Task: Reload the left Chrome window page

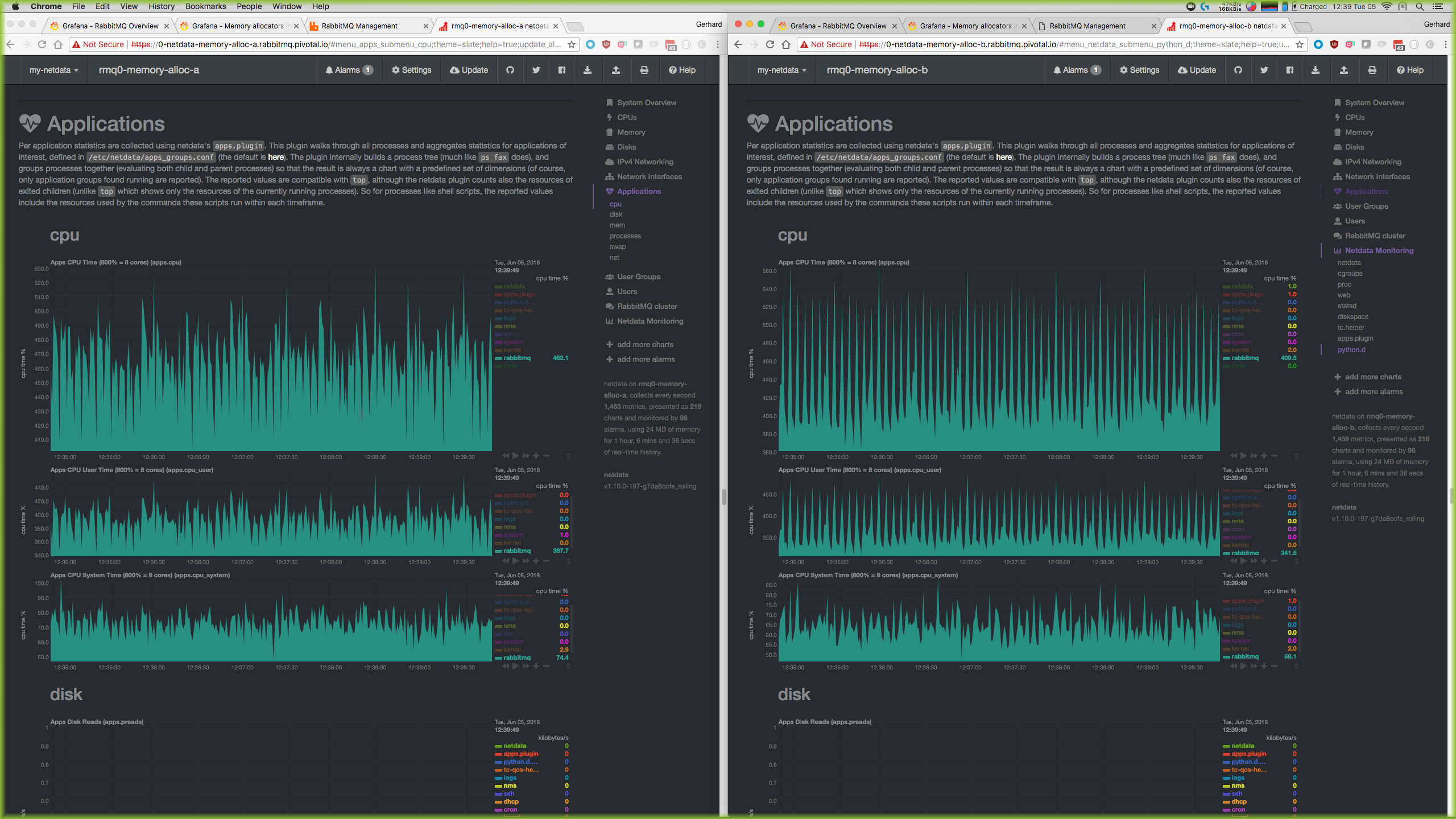Action: [42, 44]
